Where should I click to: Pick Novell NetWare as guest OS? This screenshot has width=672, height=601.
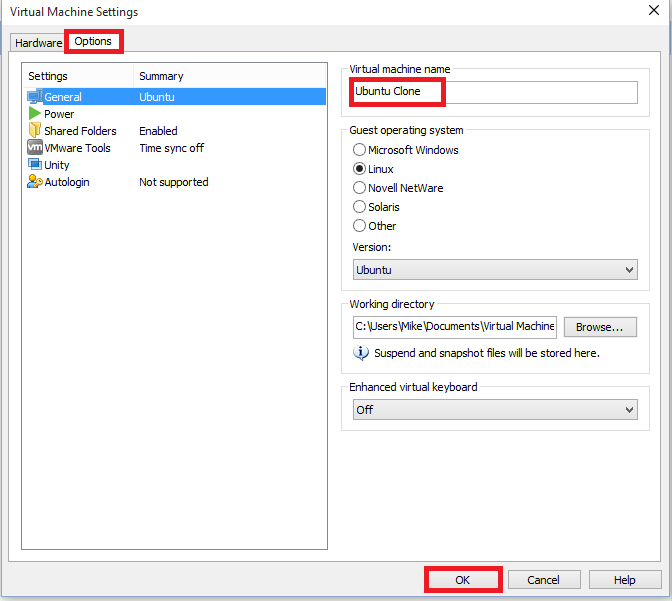pos(360,188)
